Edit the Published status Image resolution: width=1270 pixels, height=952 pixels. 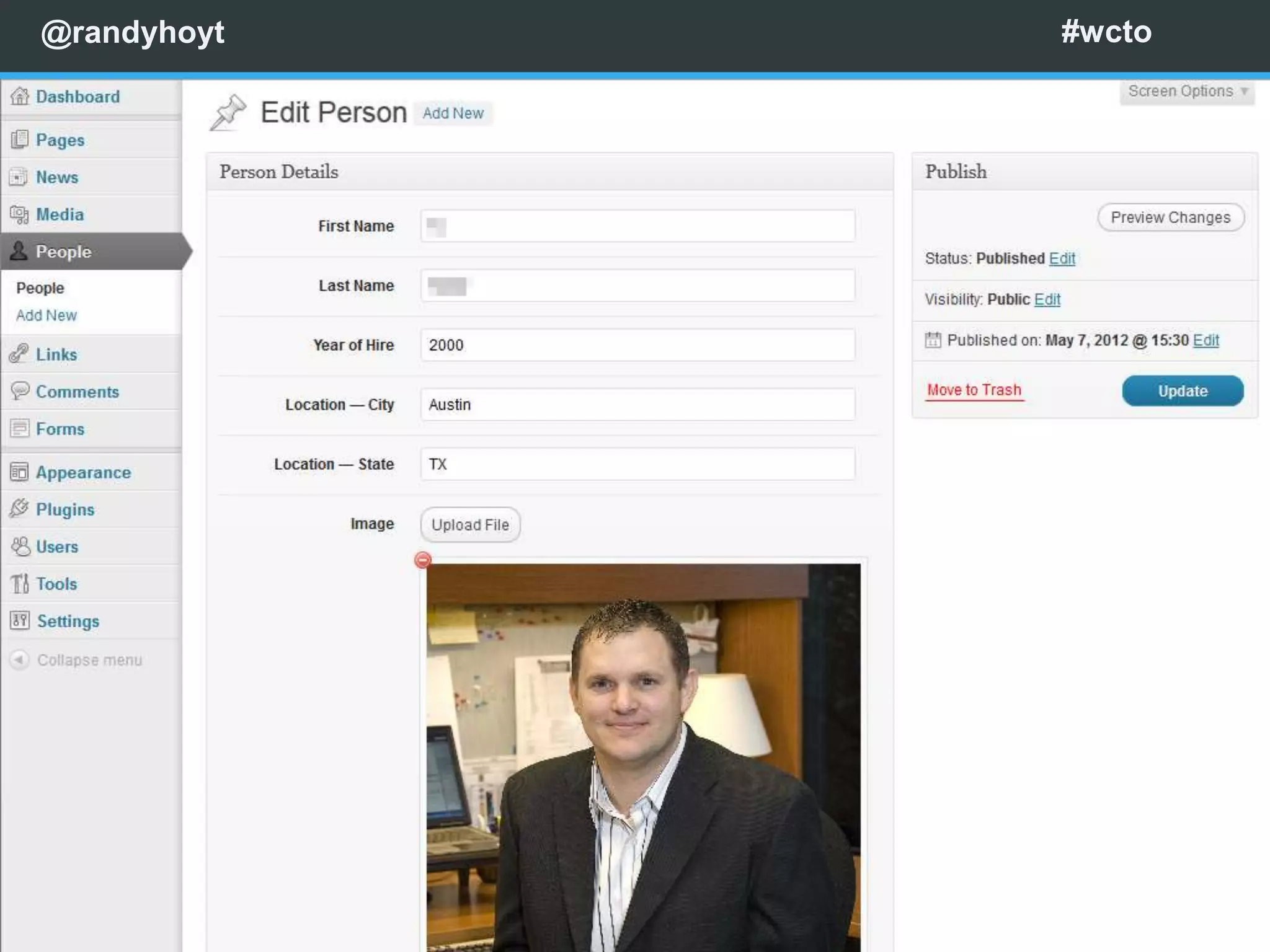click(1062, 258)
